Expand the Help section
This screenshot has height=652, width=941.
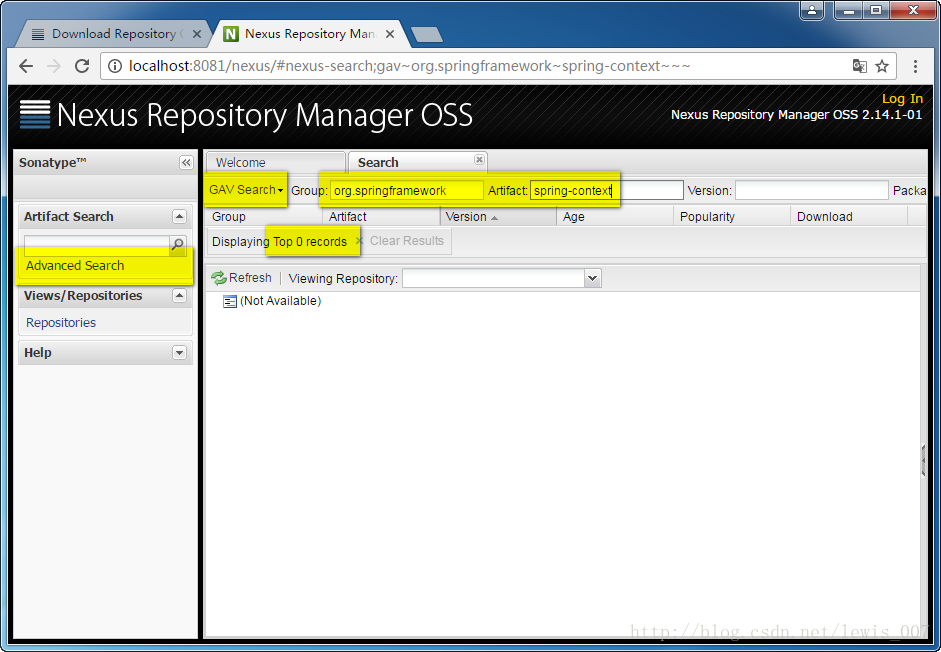point(179,352)
